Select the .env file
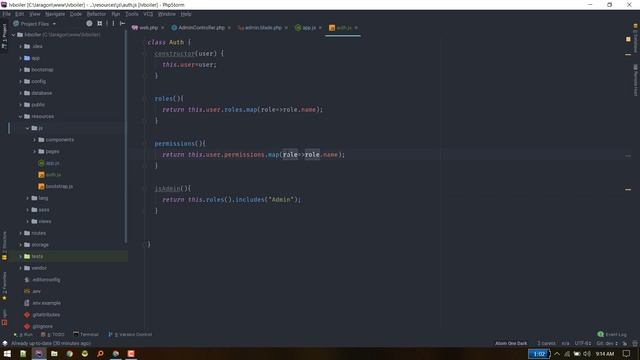Viewport: 640px width, 360px height. pyautogui.click(x=32, y=291)
